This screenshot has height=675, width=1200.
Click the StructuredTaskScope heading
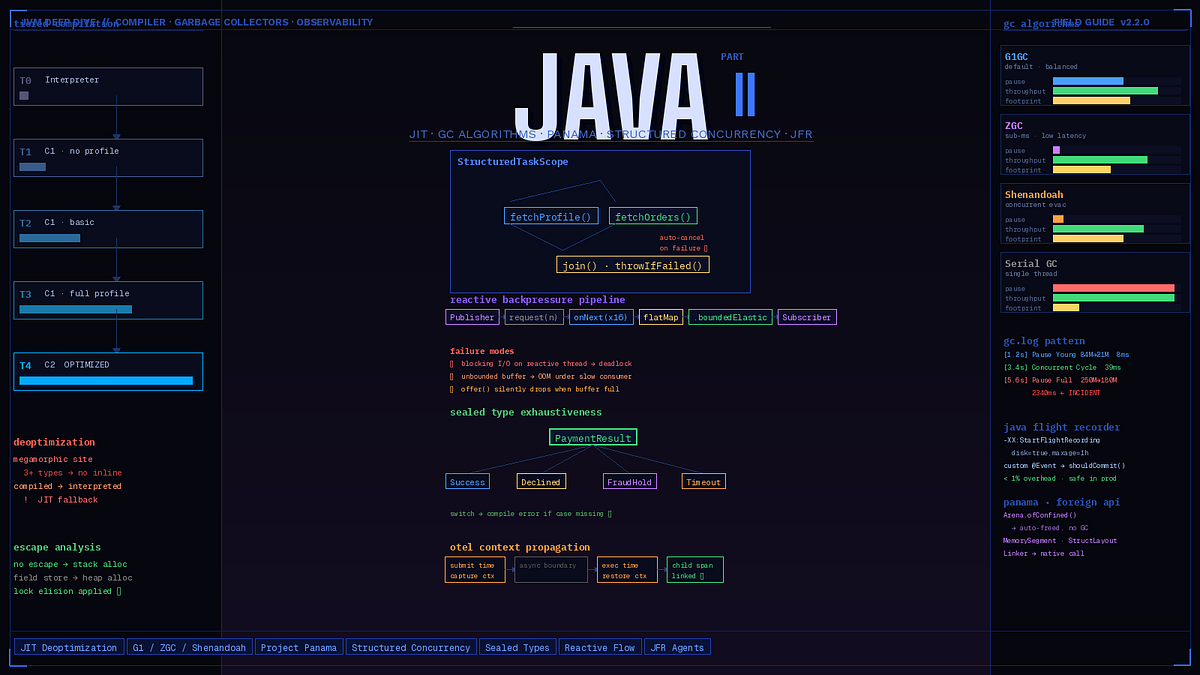(x=513, y=162)
